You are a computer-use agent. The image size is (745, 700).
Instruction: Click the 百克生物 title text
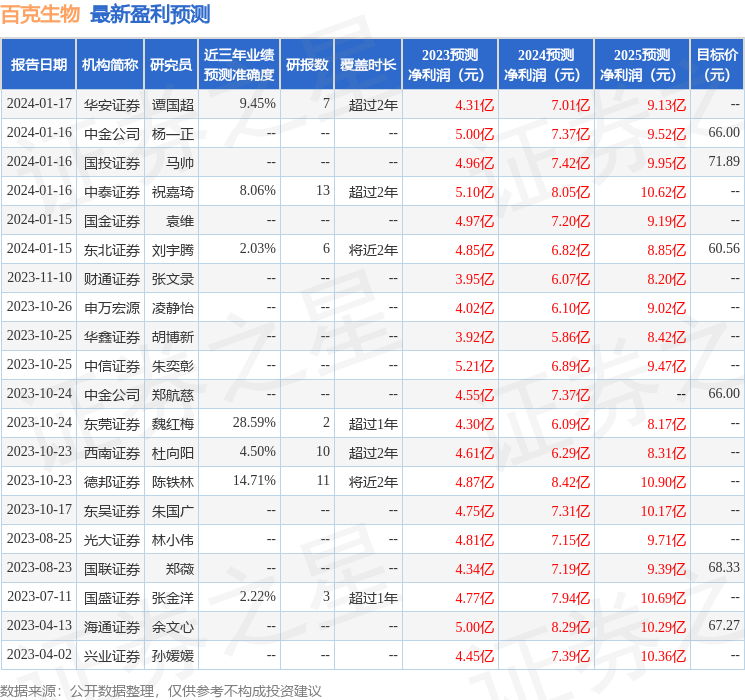tap(40, 14)
